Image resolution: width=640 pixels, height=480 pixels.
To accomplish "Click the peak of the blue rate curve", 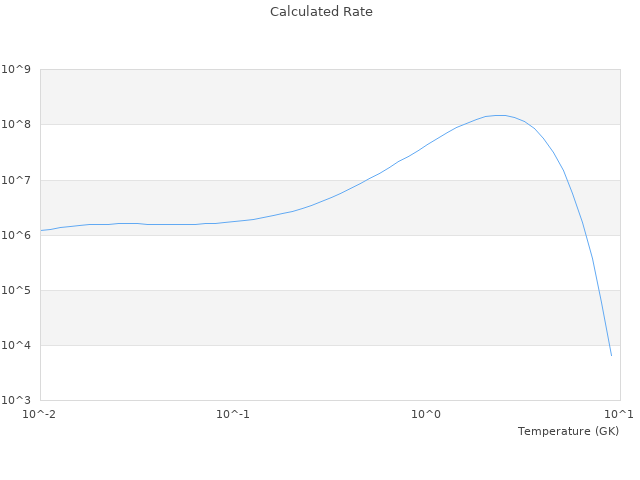I will [x=500, y=115].
